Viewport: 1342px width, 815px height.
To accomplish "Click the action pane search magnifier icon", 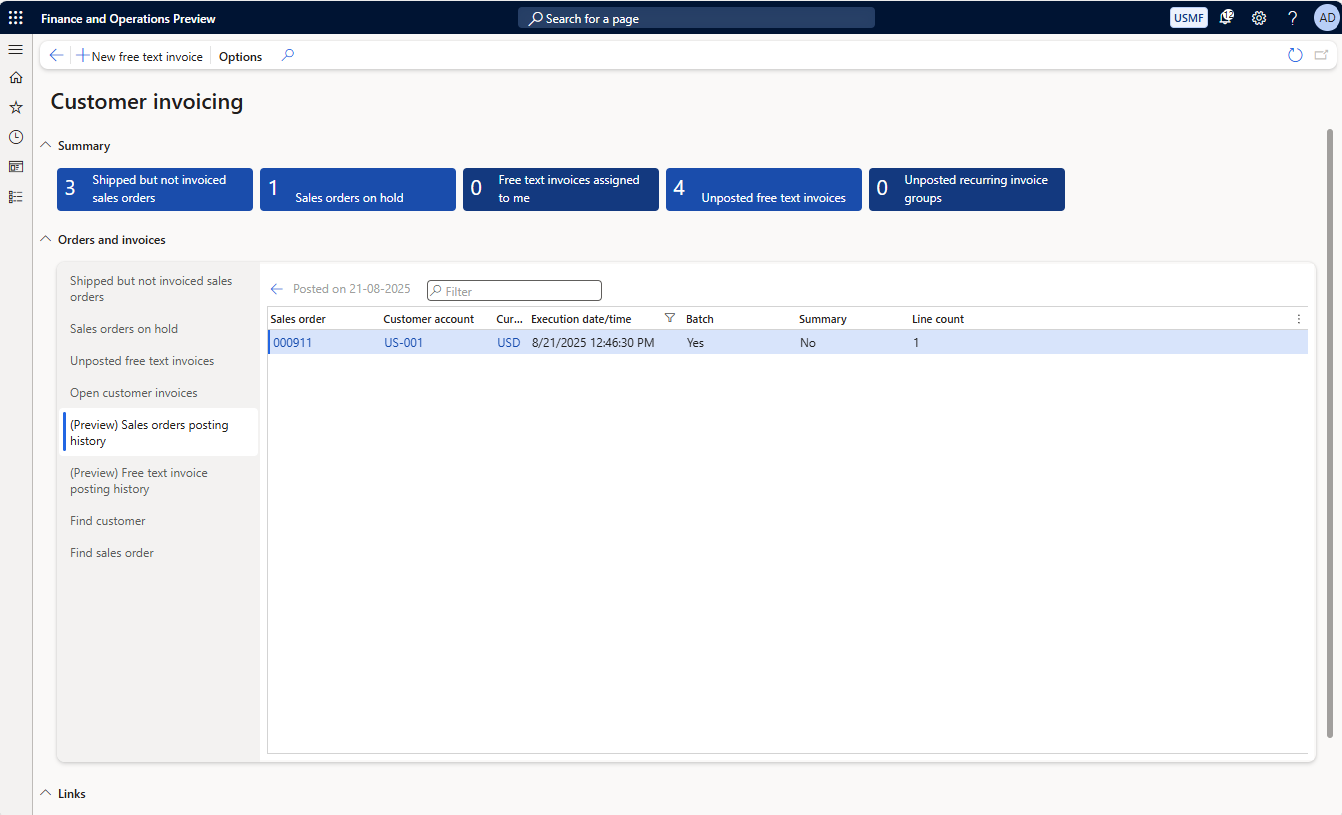I will click(288, 56).
